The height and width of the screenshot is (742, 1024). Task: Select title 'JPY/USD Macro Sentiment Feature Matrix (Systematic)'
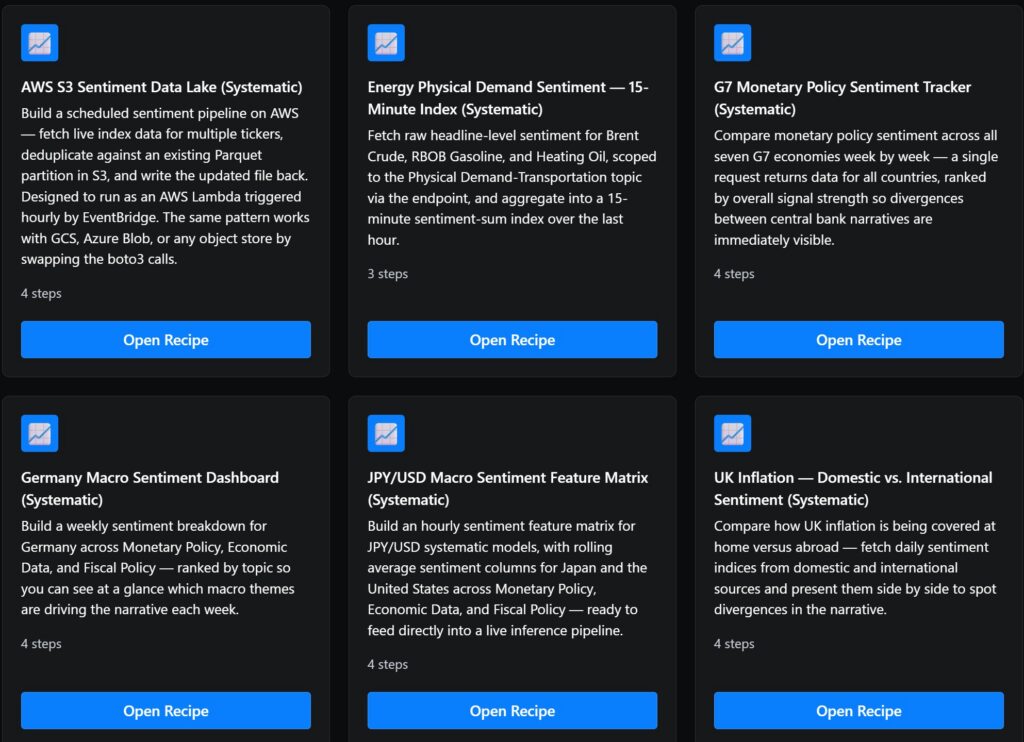coord(508,489)
